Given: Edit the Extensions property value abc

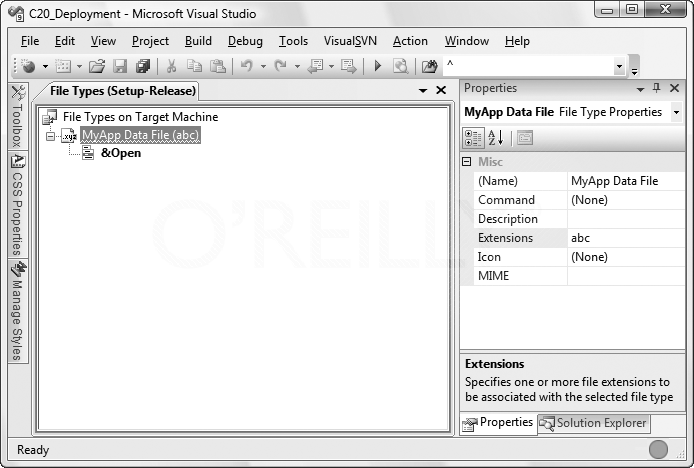Looking at the screenshot, I should [x=626, y=238].
